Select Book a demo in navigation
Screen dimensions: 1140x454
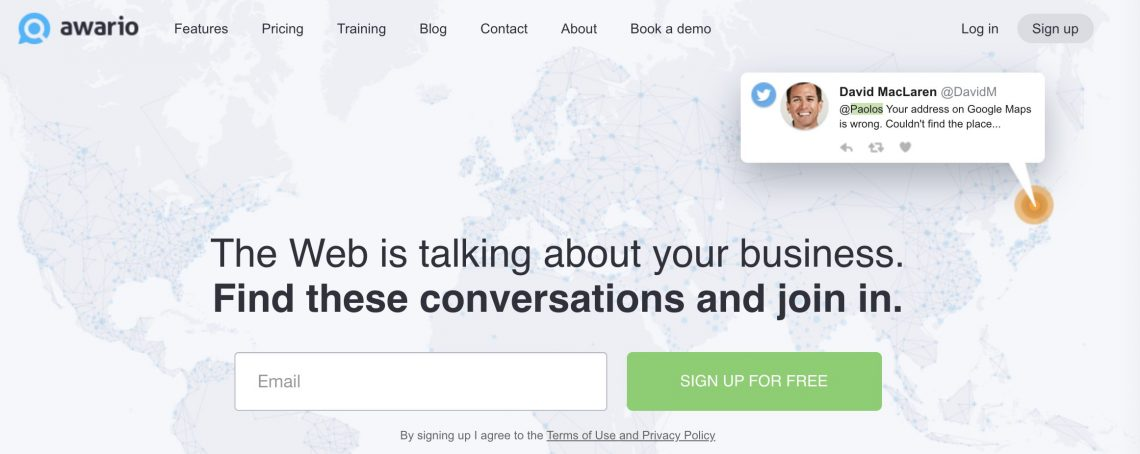click(x=670, y=29)
